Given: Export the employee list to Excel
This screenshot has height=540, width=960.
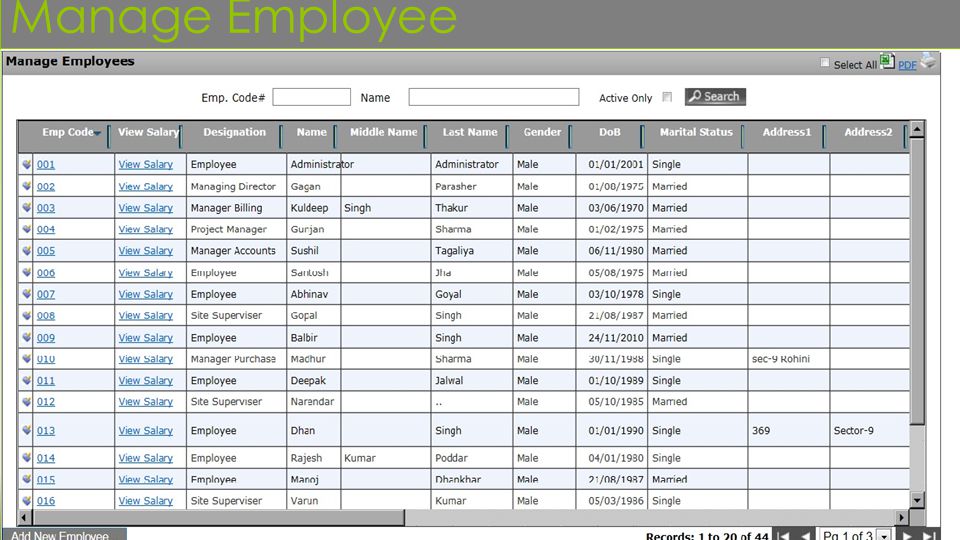Looking at the screenshot, I should click(887, 61).
